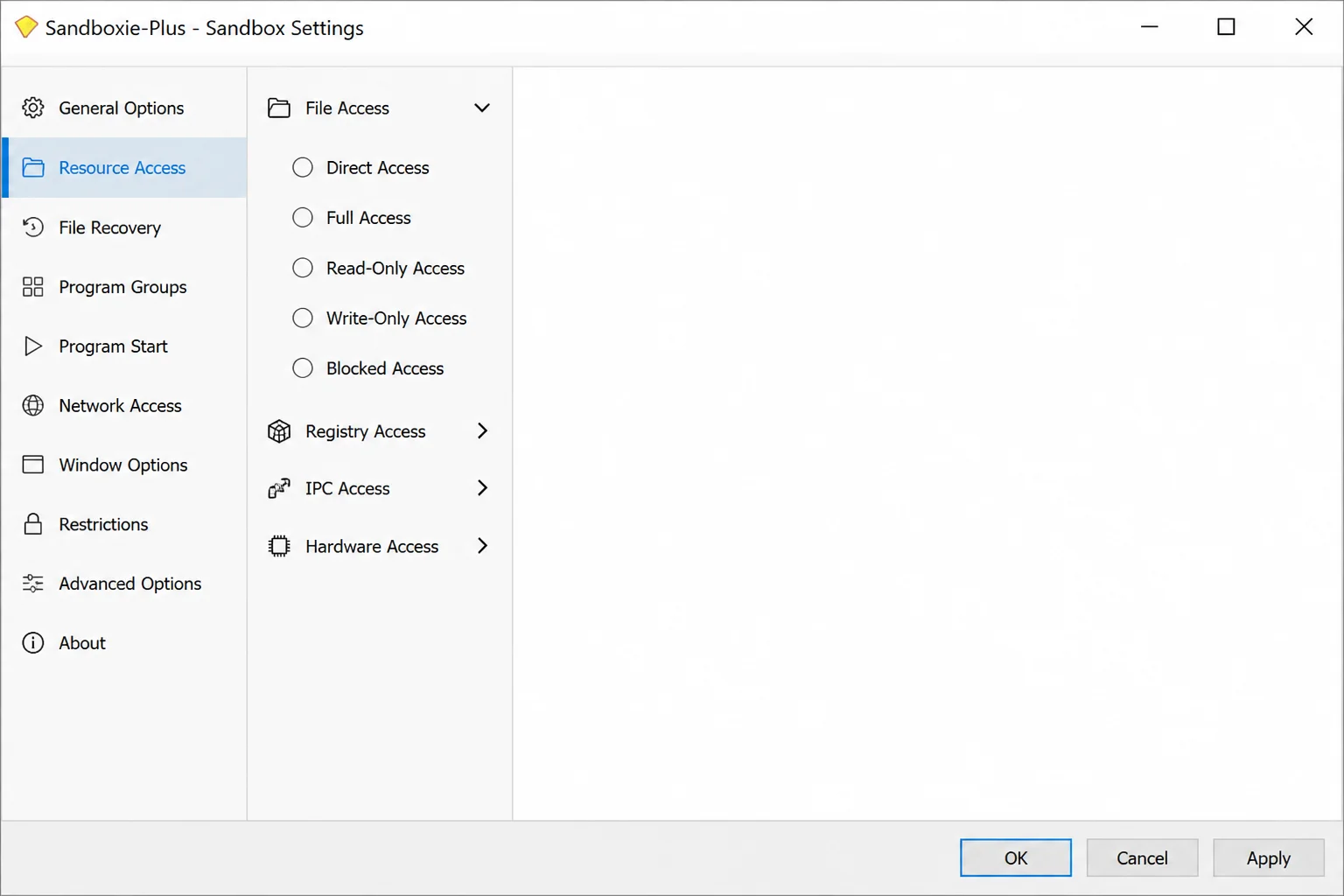Close the Sandbox Settings window
Image resolution: width=1344 pixels, height=896 pixels.
click(x=1304, y=27)
